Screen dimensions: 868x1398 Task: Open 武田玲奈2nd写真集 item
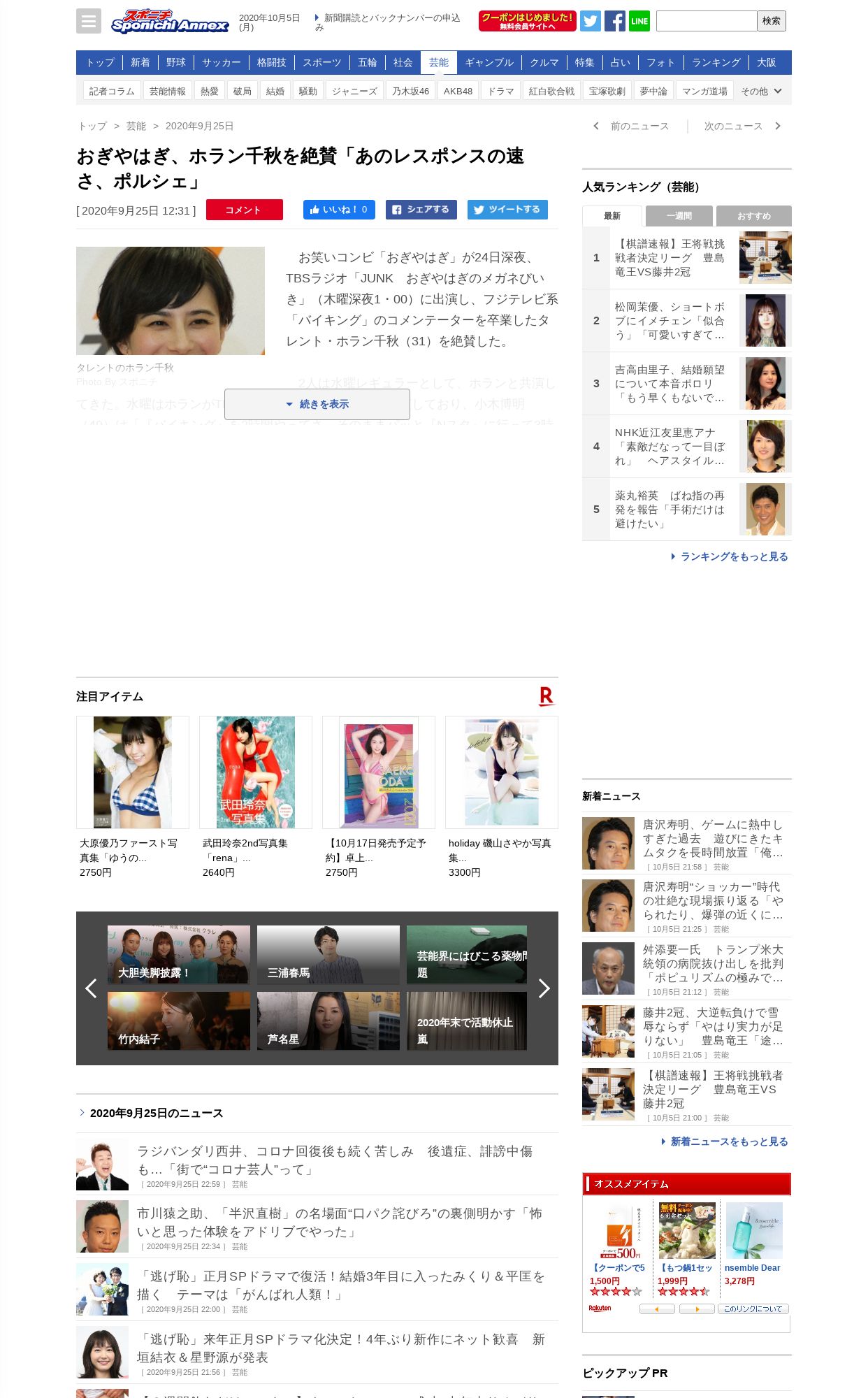click(x=256, y=797)
